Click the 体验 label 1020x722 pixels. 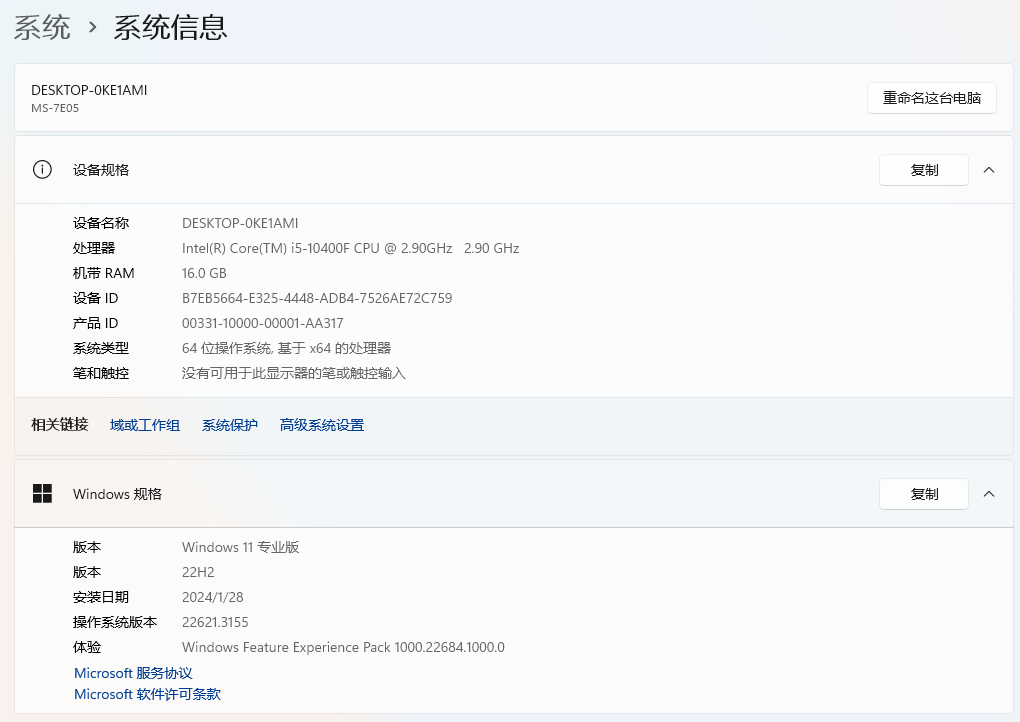pyautogui.click(x=87, y=647)
